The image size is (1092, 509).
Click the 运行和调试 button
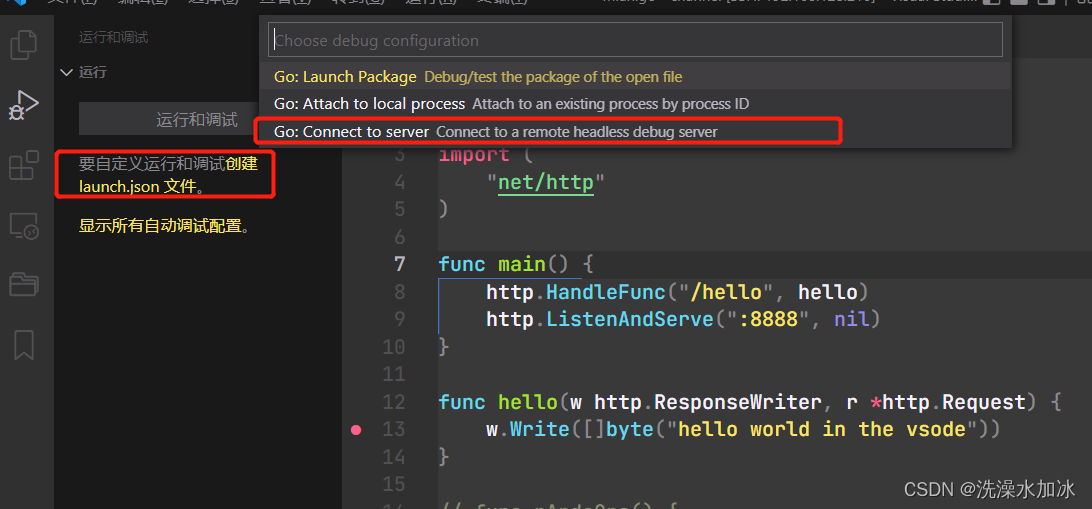[197, 119]
